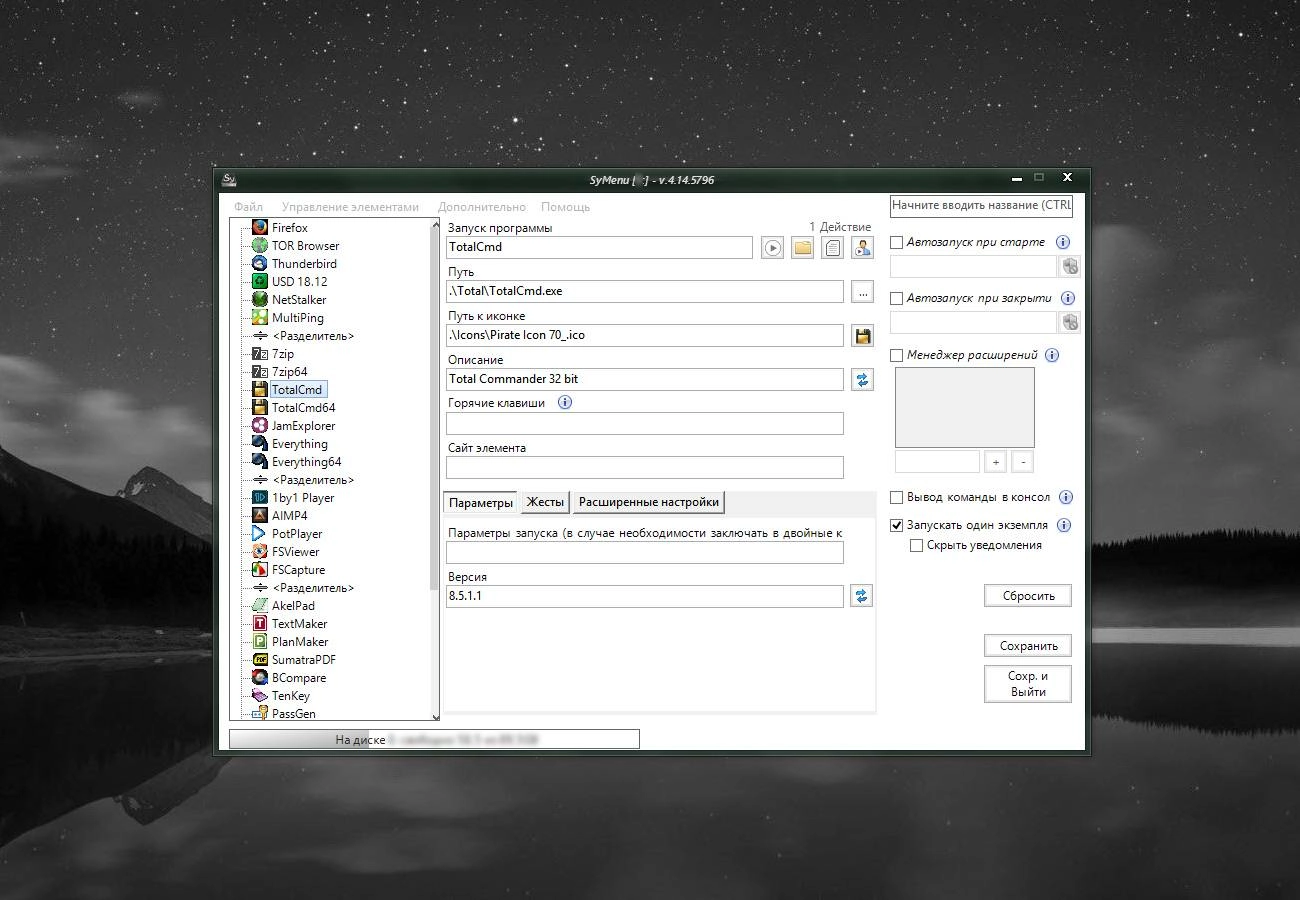
Task: Enable the Автозапуск при старте checkbox
Action: tap(897, 242)
